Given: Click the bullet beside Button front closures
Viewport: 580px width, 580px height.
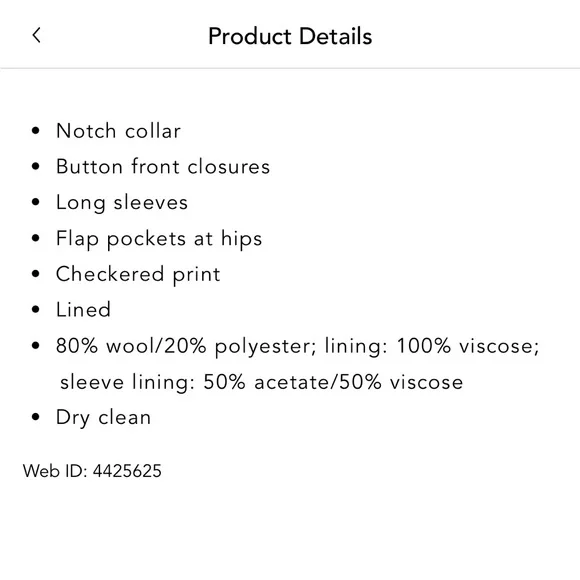Looking at the screenshot, I should 36,166.
